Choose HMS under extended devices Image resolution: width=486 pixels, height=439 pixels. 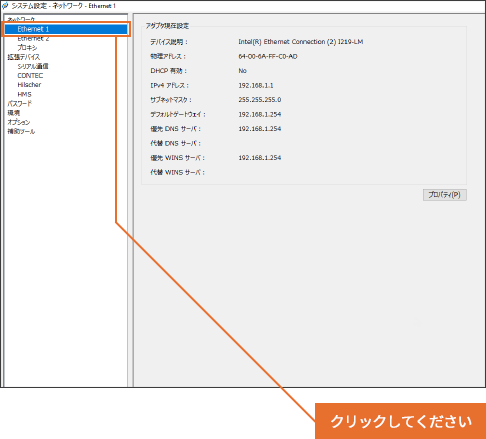(x=24, y=94)
